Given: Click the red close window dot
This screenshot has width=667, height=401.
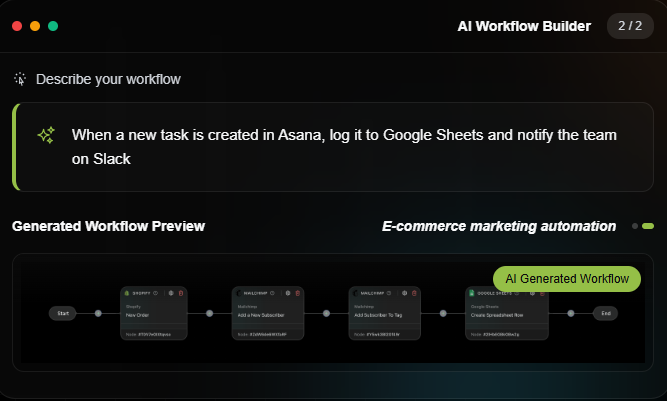Looking at the screenshot, I should tap(17, 26).
